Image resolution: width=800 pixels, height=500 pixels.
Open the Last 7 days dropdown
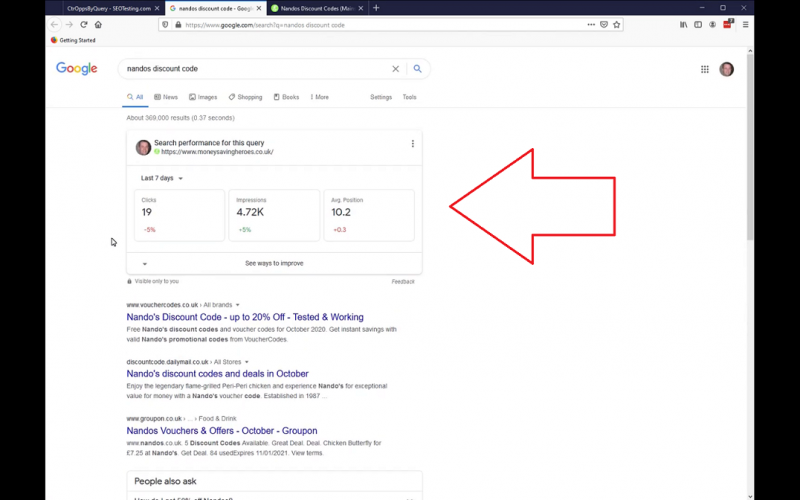point(162,178)
